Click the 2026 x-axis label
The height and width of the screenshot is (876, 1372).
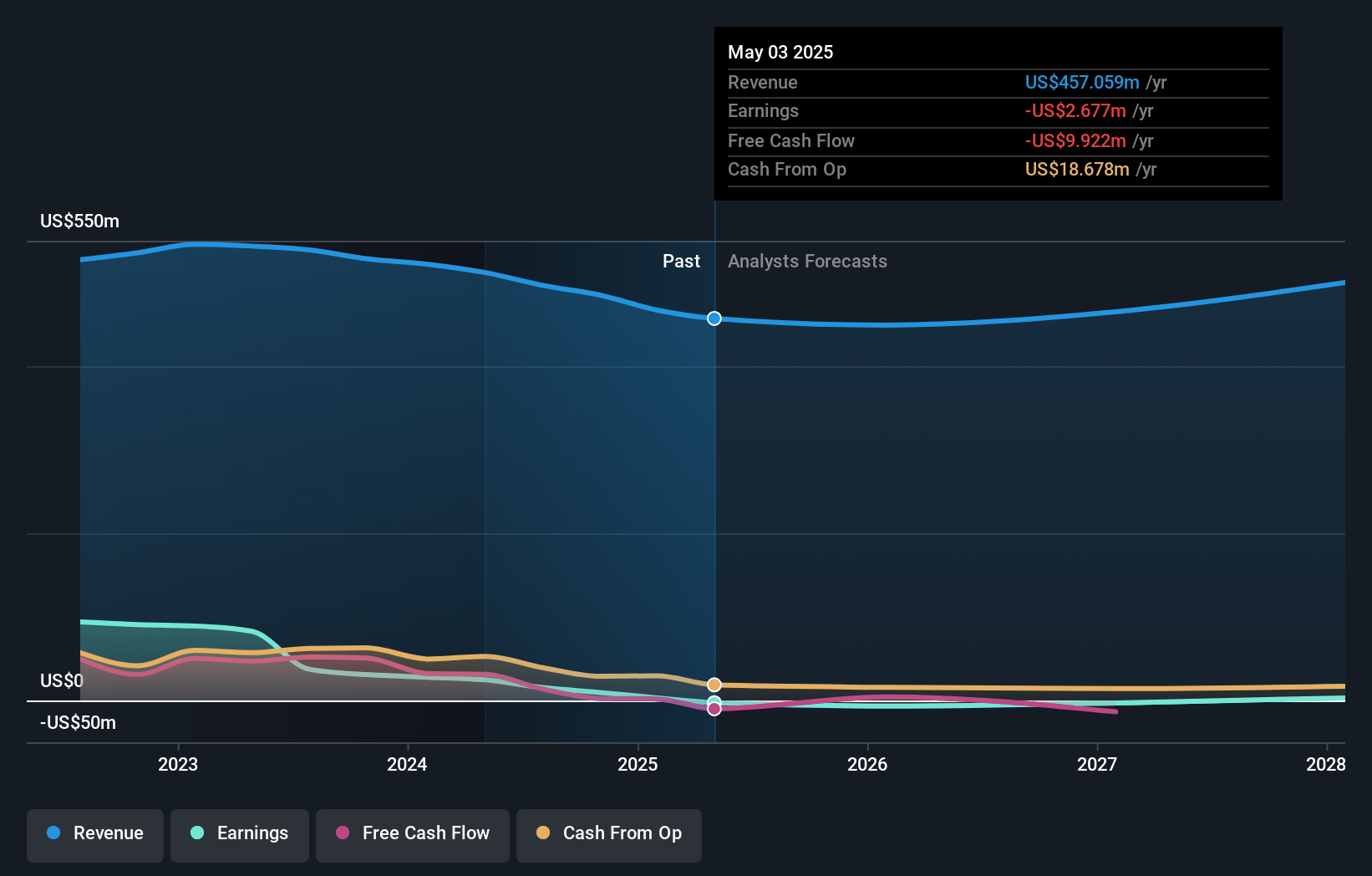click(x=867, y=764)
